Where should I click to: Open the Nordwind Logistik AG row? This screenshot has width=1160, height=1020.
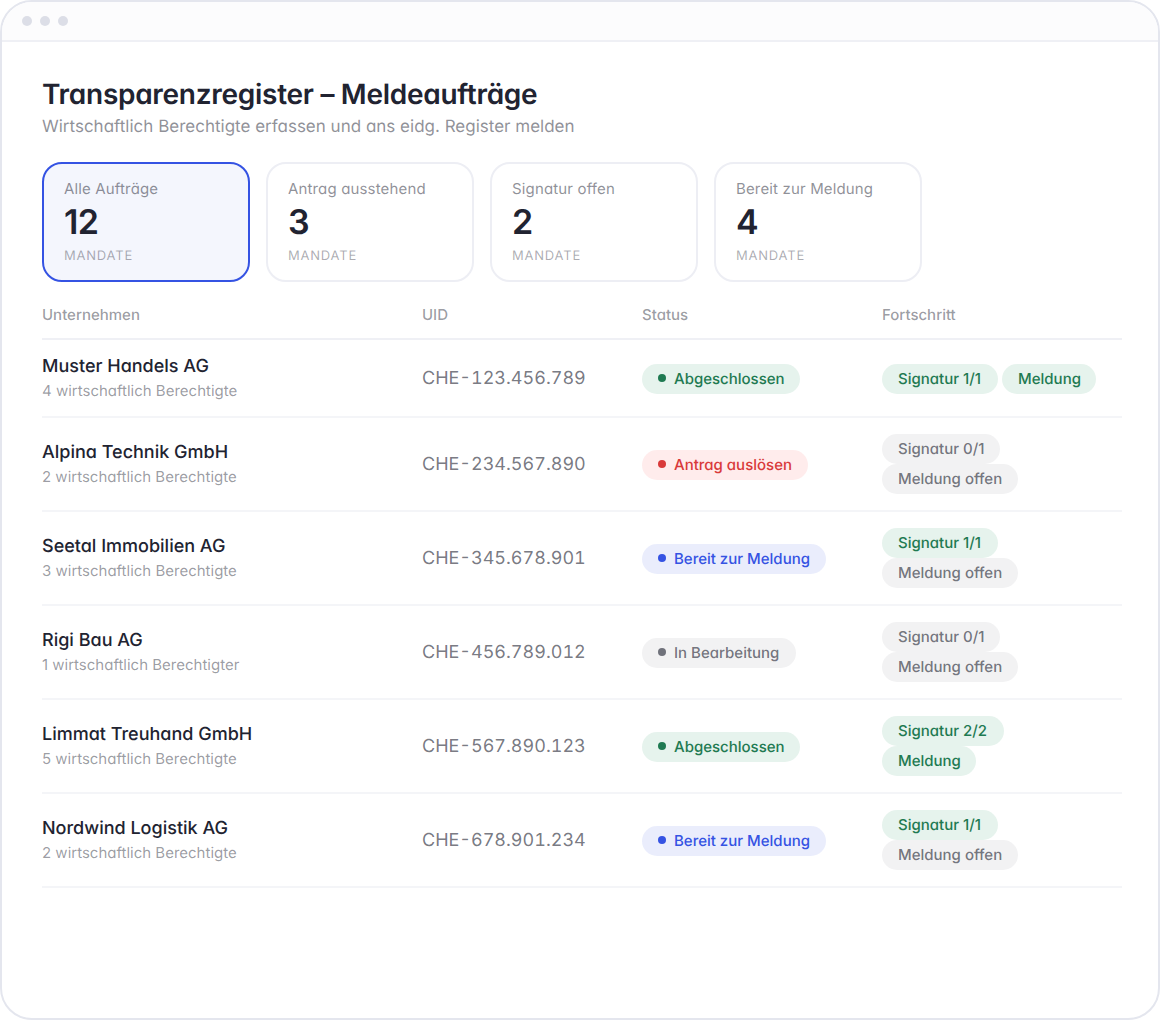click(581, 840)
